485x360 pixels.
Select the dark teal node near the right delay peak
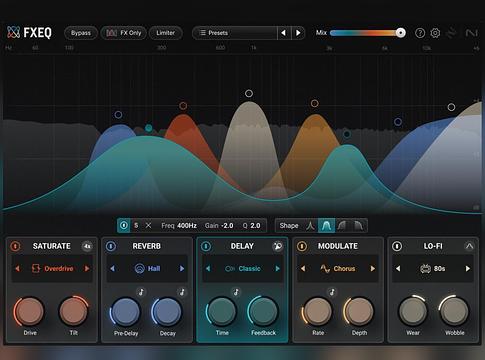click(x=347, y=134)
